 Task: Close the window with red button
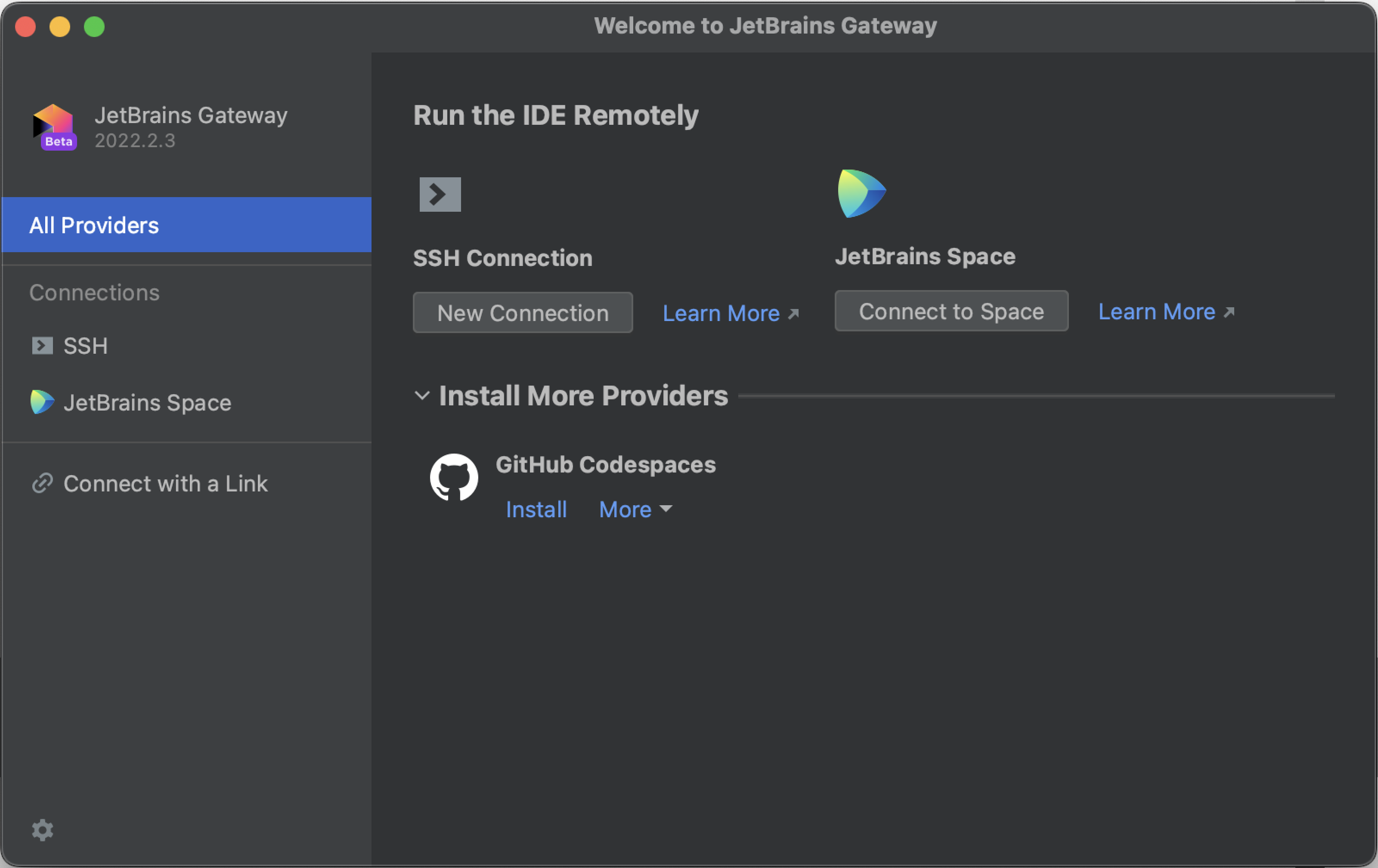coord(25,26)
